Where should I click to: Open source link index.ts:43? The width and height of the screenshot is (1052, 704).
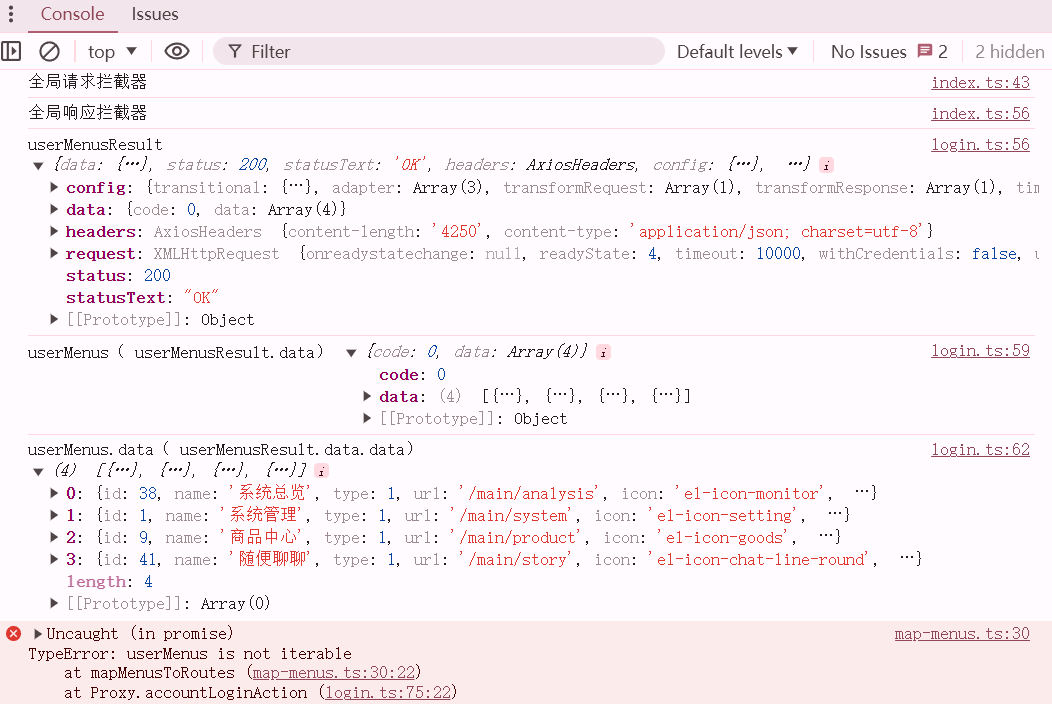click(x=980, y=83)
